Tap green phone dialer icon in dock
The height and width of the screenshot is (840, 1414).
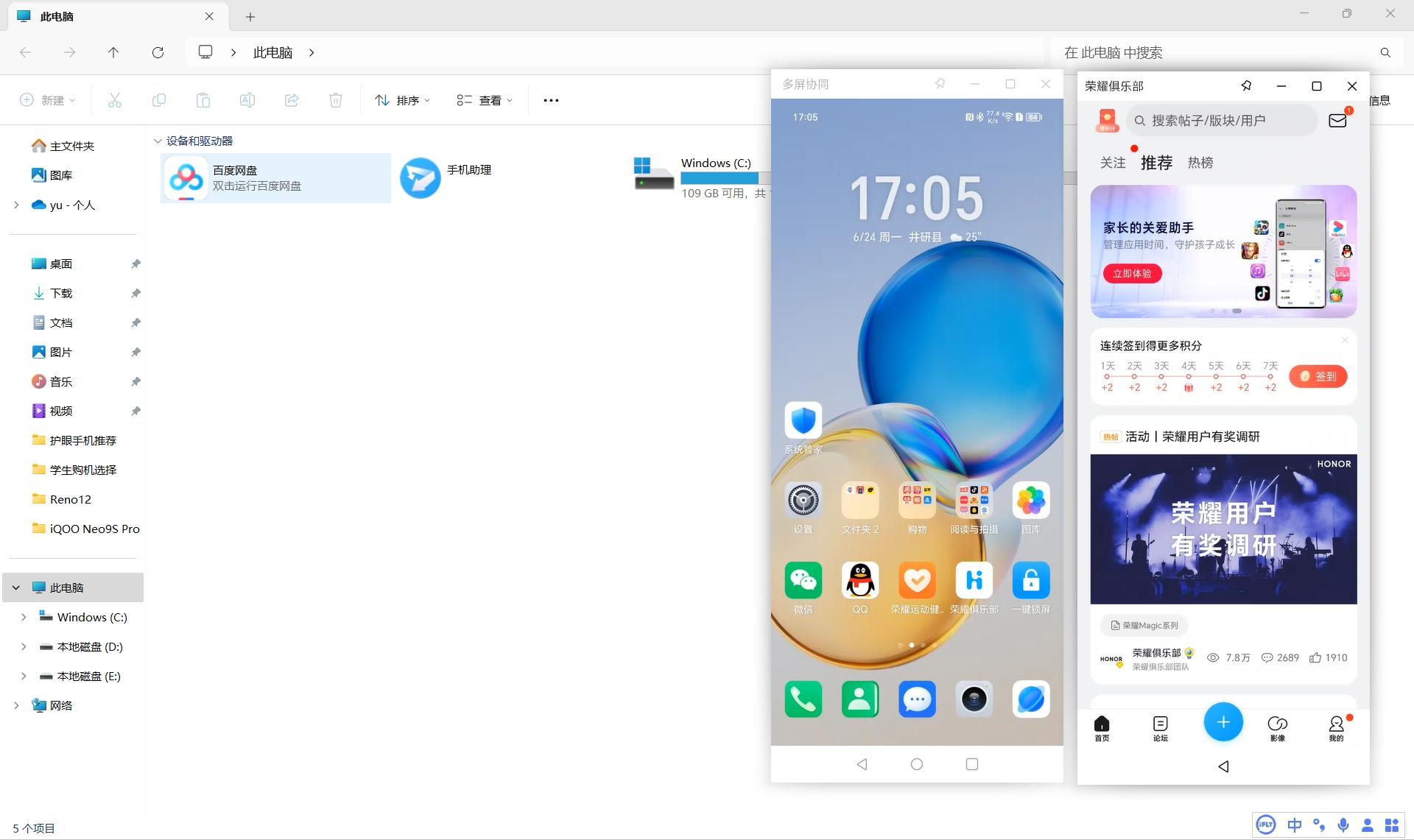(803, 699)
